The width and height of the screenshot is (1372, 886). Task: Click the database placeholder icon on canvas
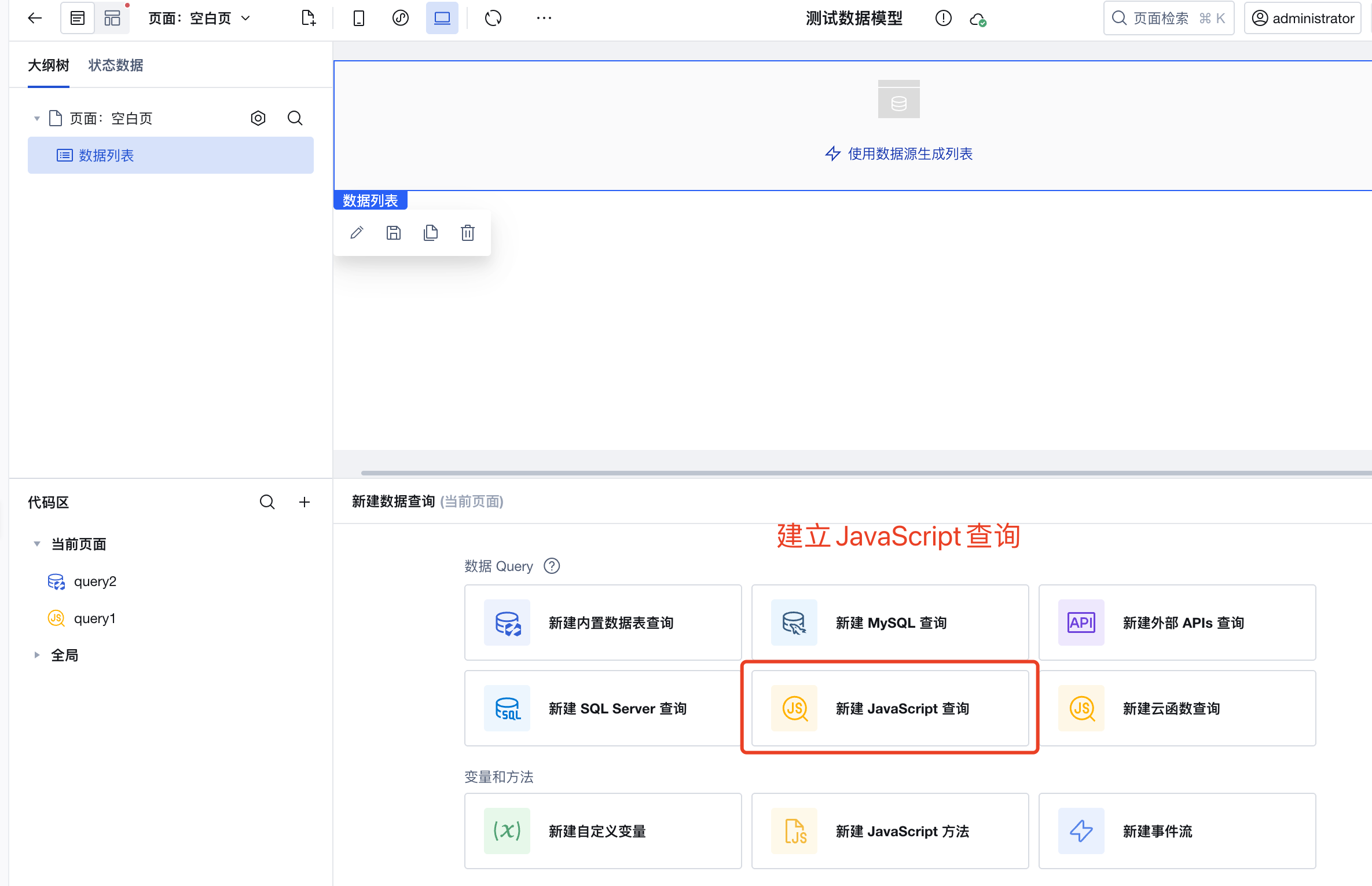(898, 99)
